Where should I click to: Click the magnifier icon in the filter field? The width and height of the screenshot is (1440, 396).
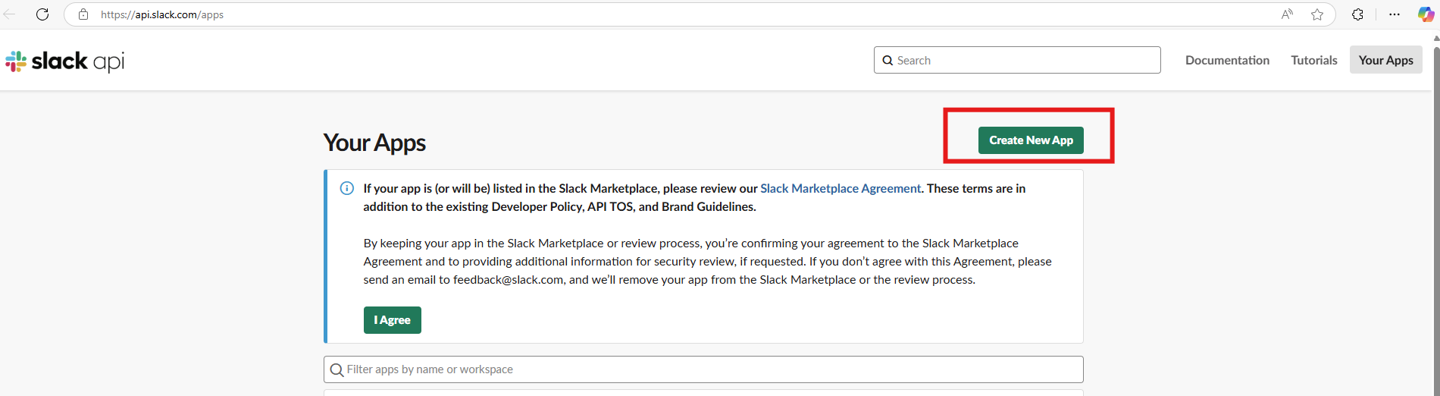[337, 370]
